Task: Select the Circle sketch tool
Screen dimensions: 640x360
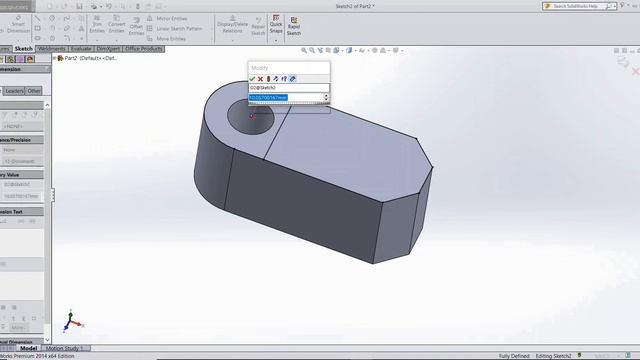Action: (52, 18)
